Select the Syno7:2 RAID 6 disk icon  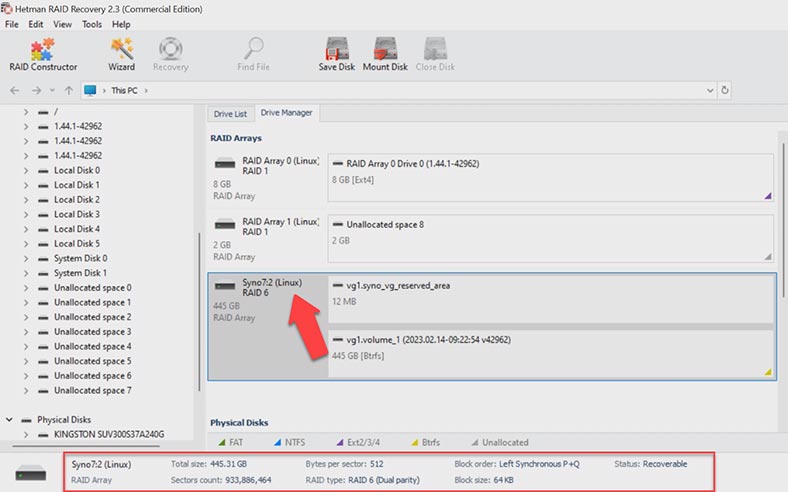coord(225,285)
